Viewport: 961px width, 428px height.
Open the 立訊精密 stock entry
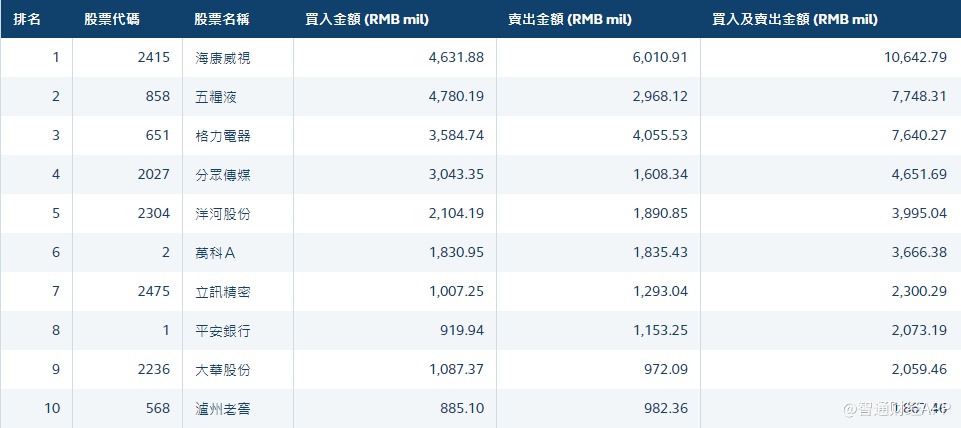[223, 292]
